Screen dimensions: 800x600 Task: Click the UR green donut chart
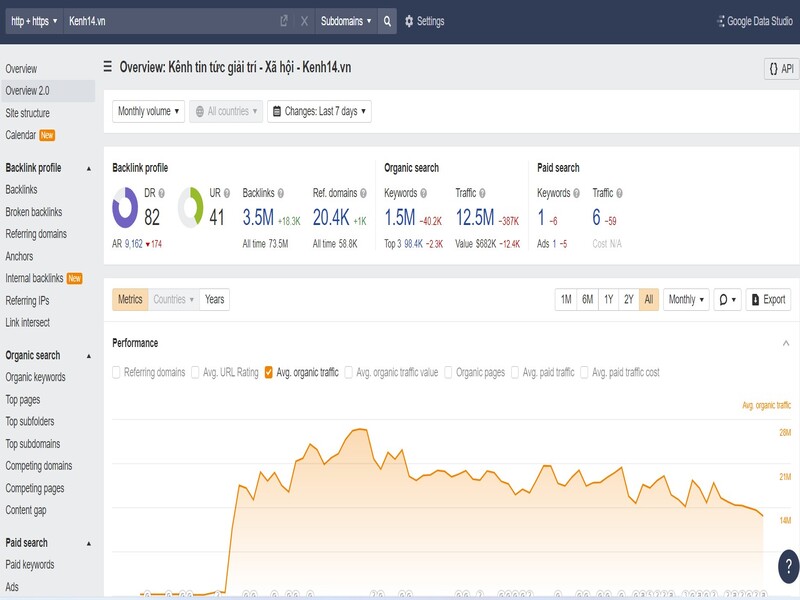point(191,207)
